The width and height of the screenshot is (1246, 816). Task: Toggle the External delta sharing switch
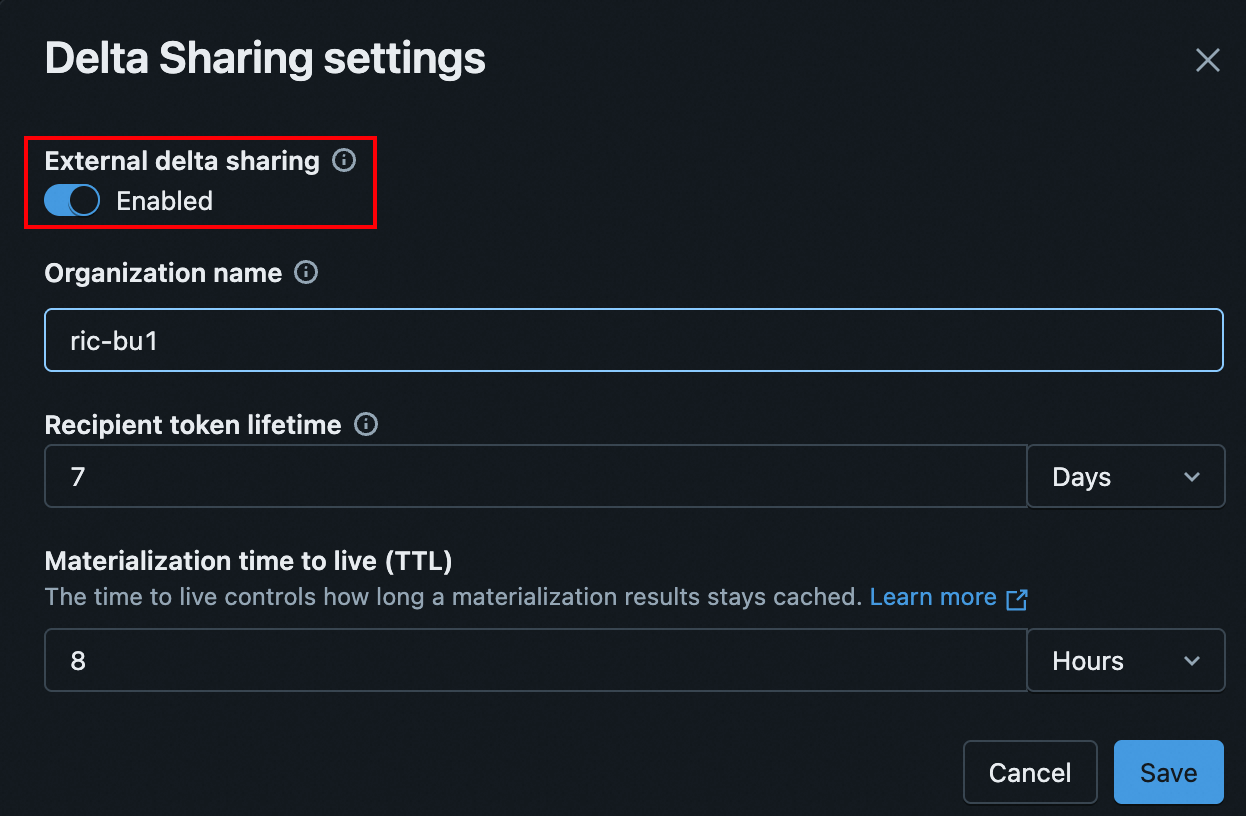pos(72,201)
